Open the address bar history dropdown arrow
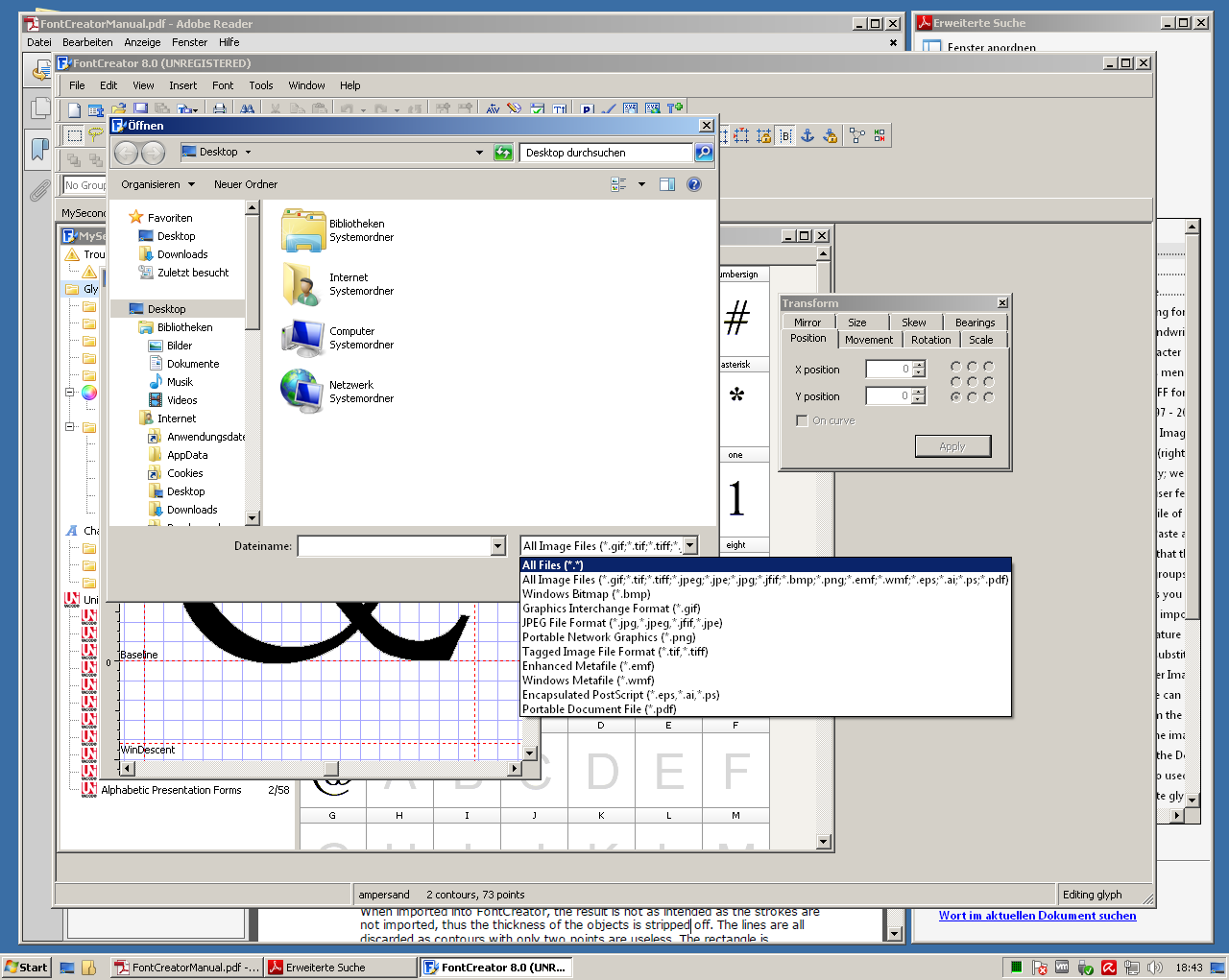The width and height of the screenshot is (1229, 980). [x=479, y=153]
